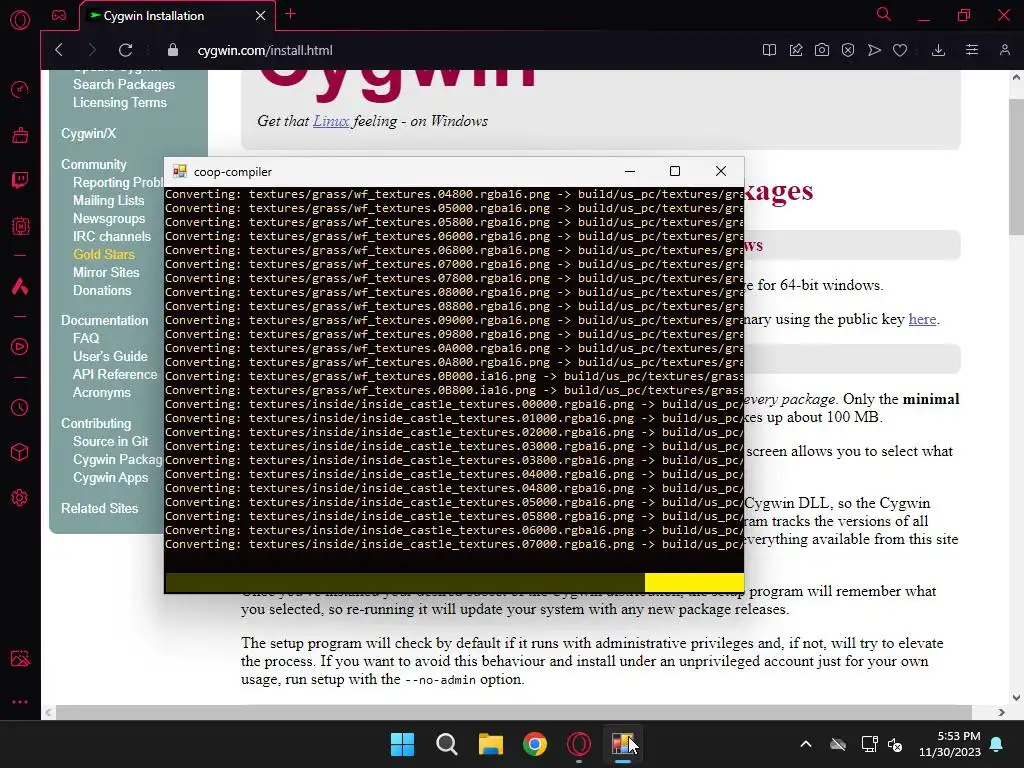Open Source in Git link
This screenshot has width=1024, height=768.
coord(110,441)
